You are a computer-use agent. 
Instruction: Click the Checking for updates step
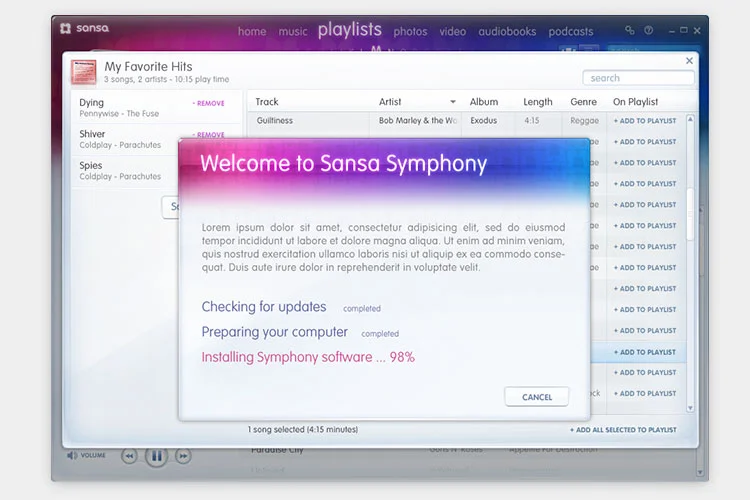pyautogui.click(x=264, y=307)
